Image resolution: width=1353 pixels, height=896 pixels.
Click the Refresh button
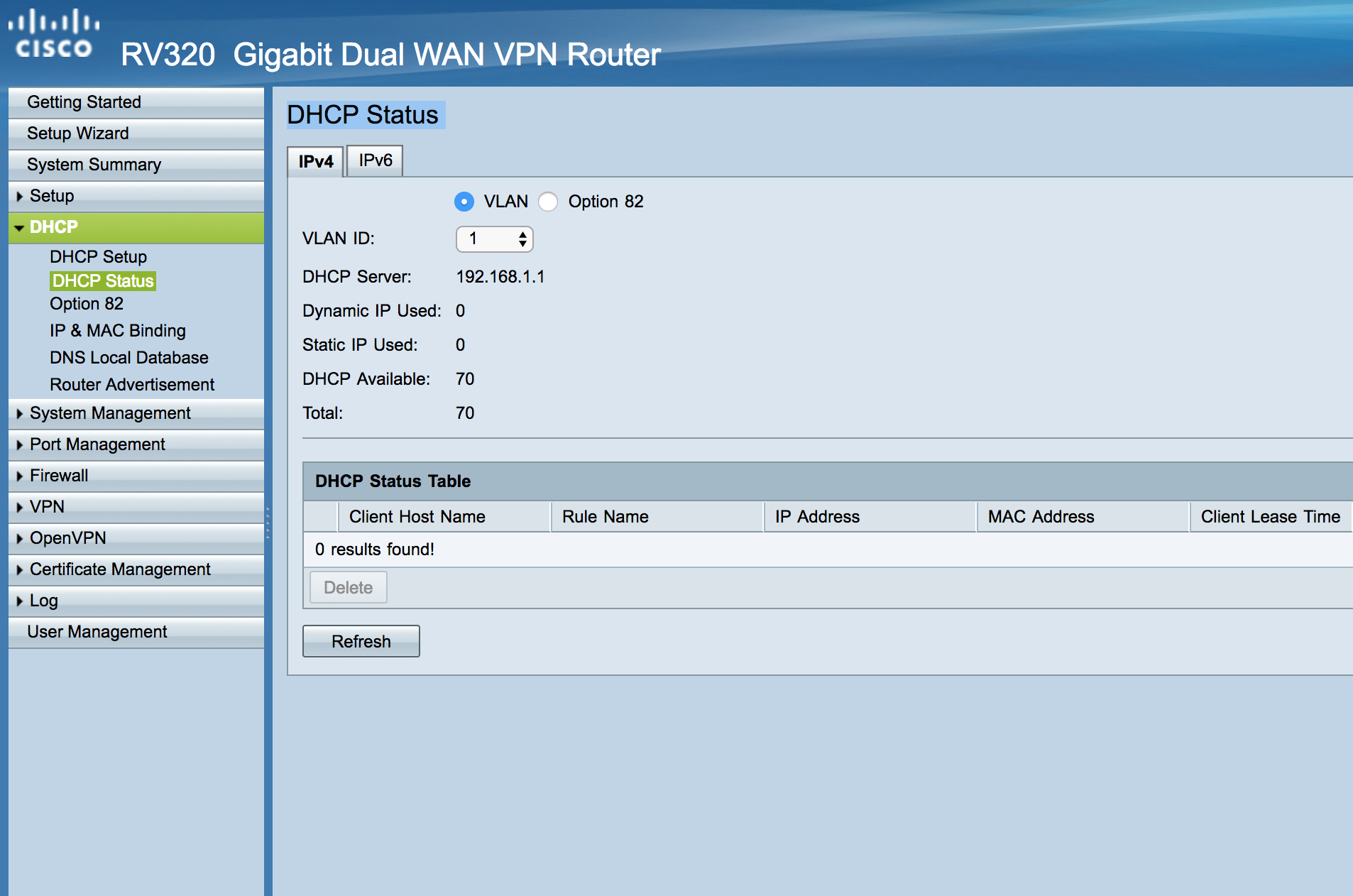click(x=361, y=640)
